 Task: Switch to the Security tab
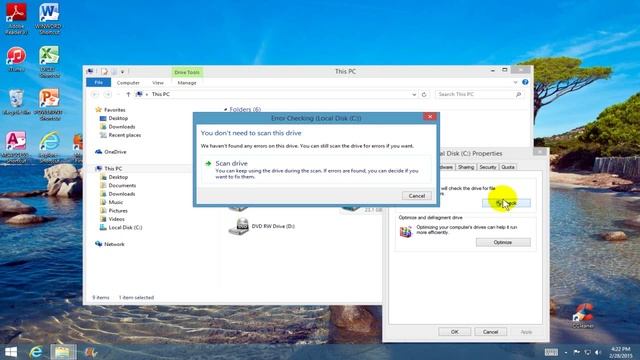[x=487, y=167]
